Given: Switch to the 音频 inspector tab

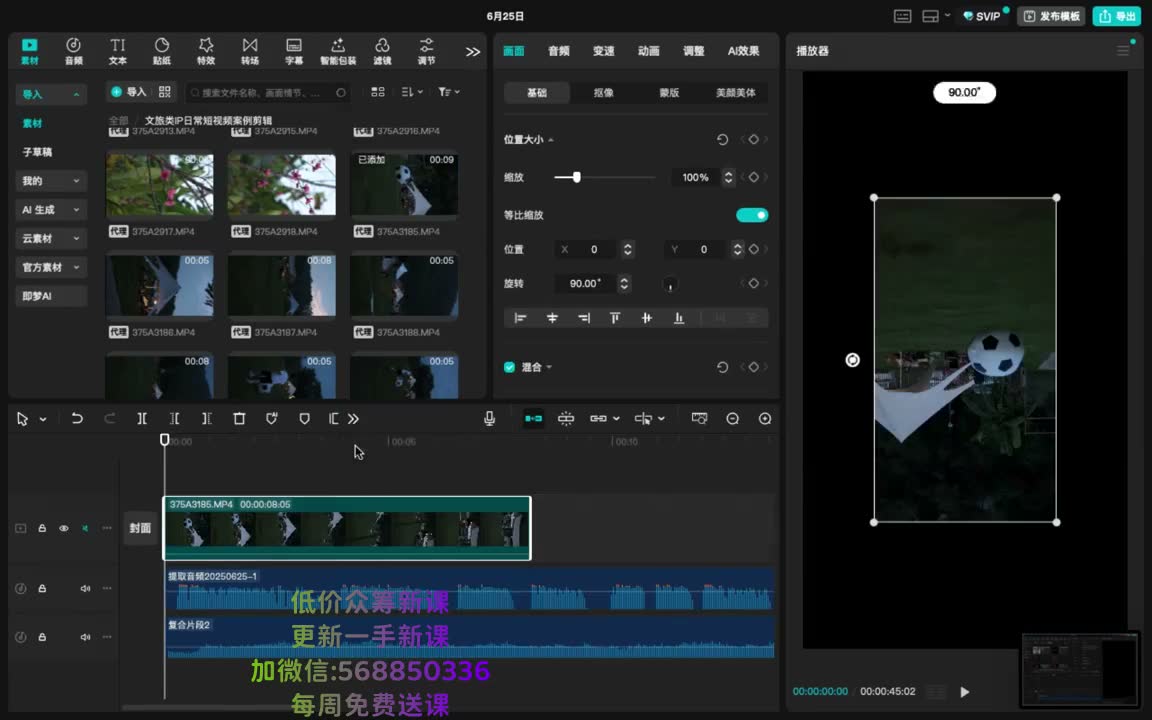Looking at the screenshot, I should 558,51.
